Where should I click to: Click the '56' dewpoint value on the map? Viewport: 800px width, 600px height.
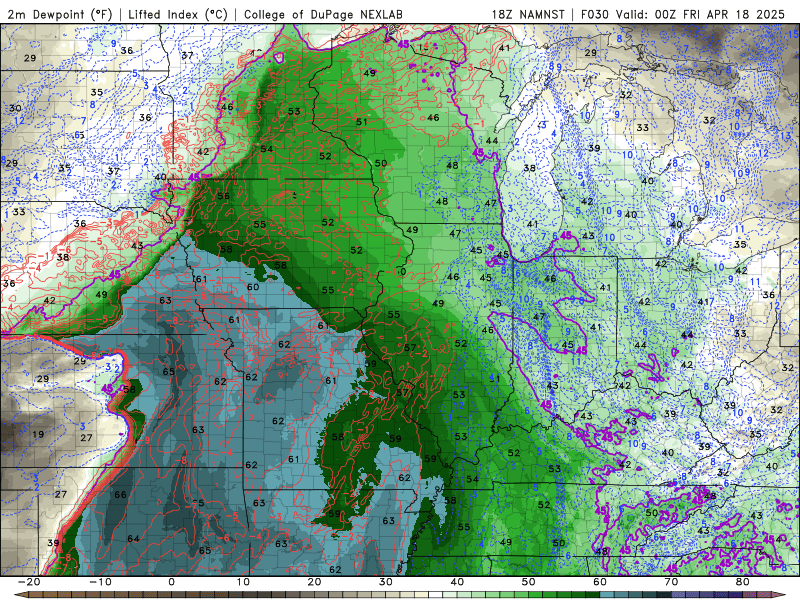click(x=223, y=196)
